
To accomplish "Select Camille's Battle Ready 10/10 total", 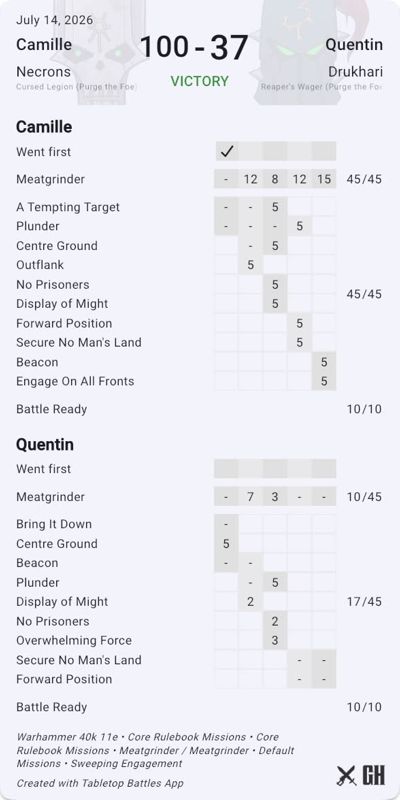I will pos(364,409).
